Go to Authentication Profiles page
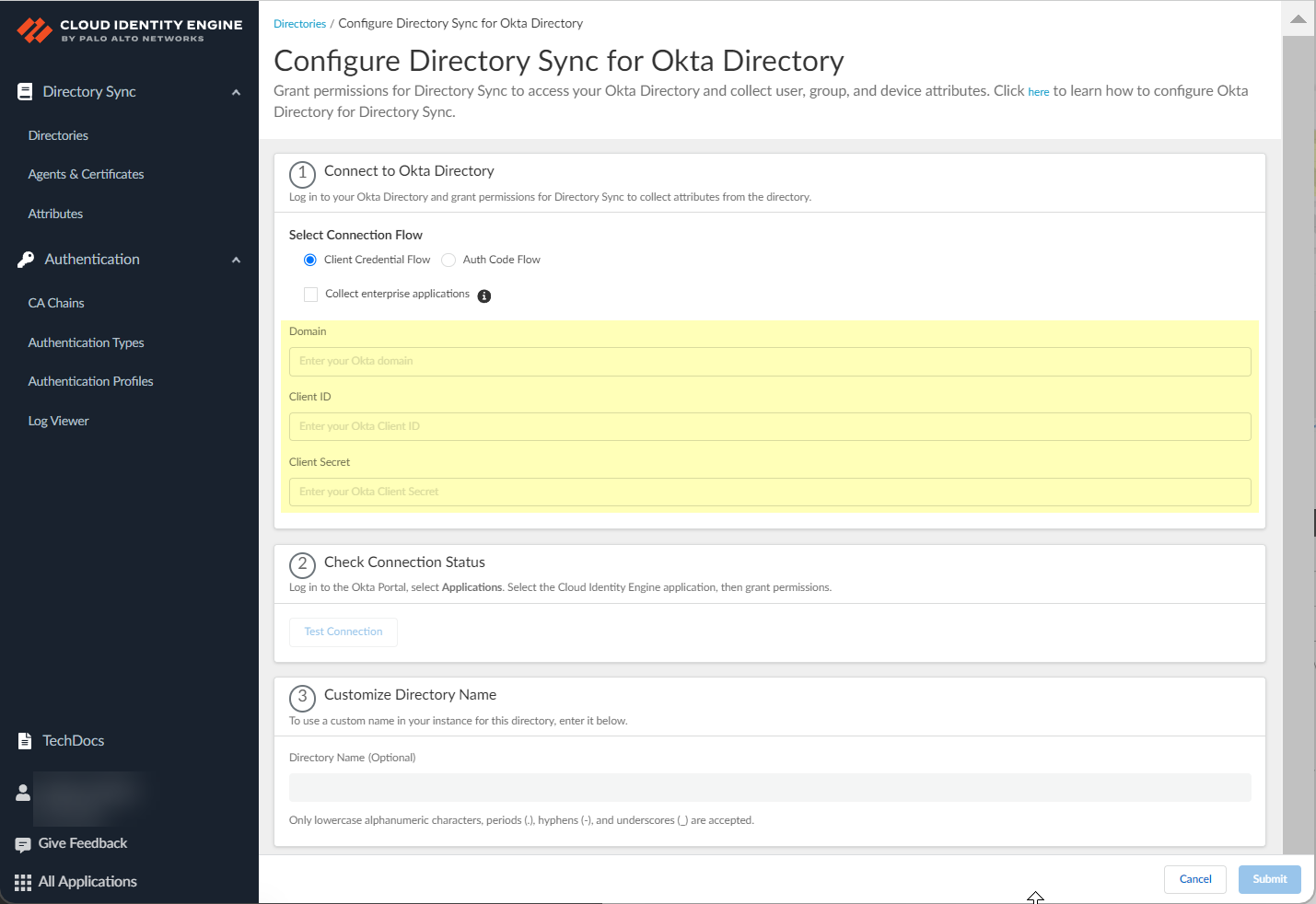1316x904 pixels. pos(90,381)
